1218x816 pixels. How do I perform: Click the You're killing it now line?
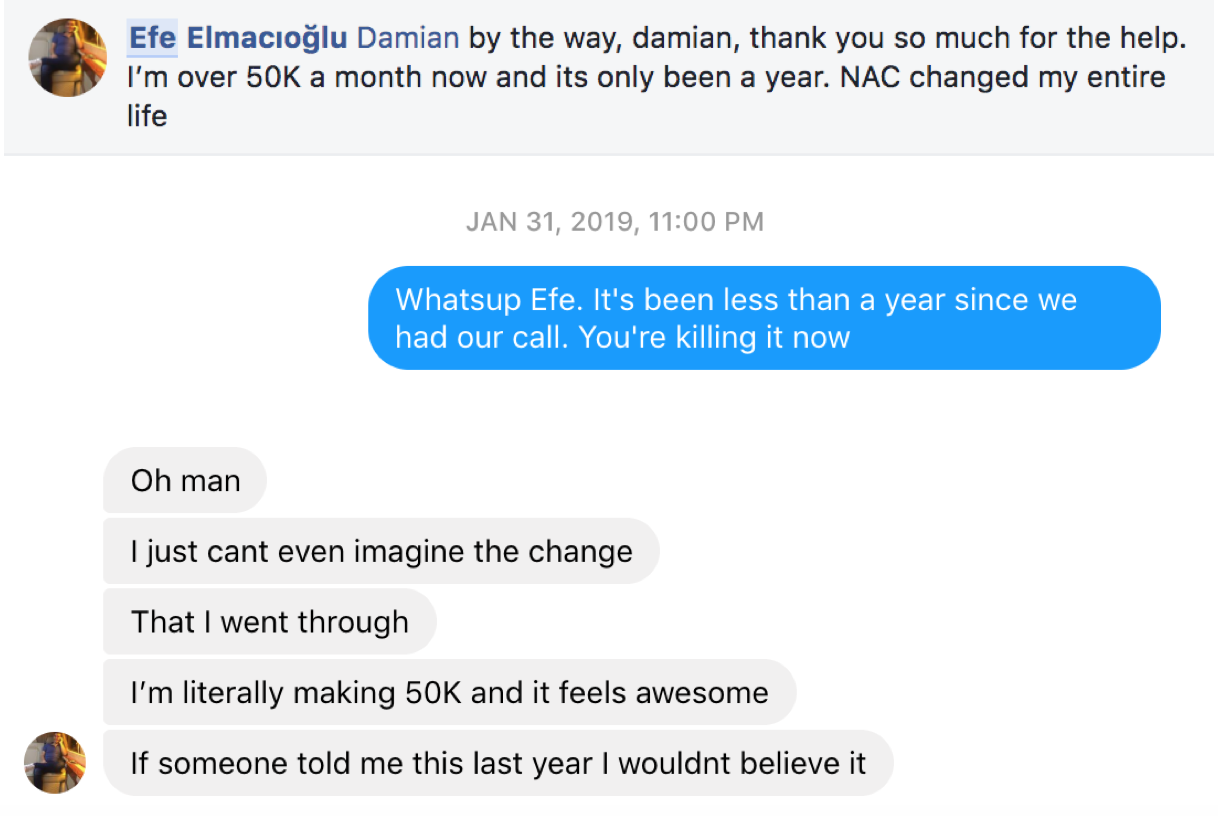click(x=714, y=337)
